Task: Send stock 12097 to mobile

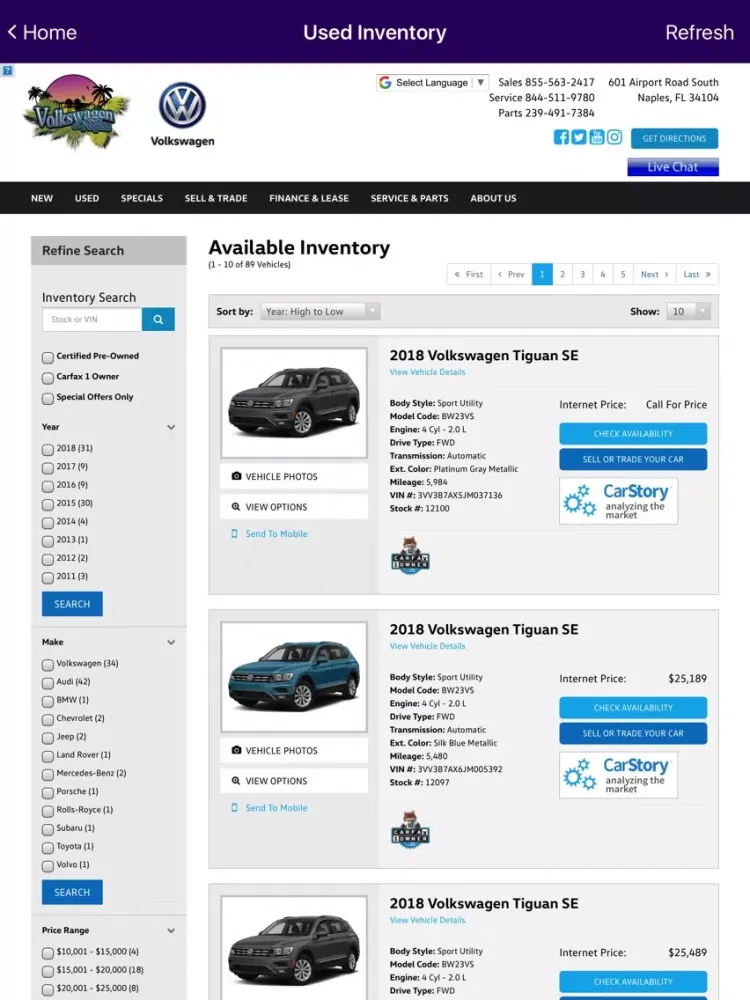Action: tap(269, 808)
